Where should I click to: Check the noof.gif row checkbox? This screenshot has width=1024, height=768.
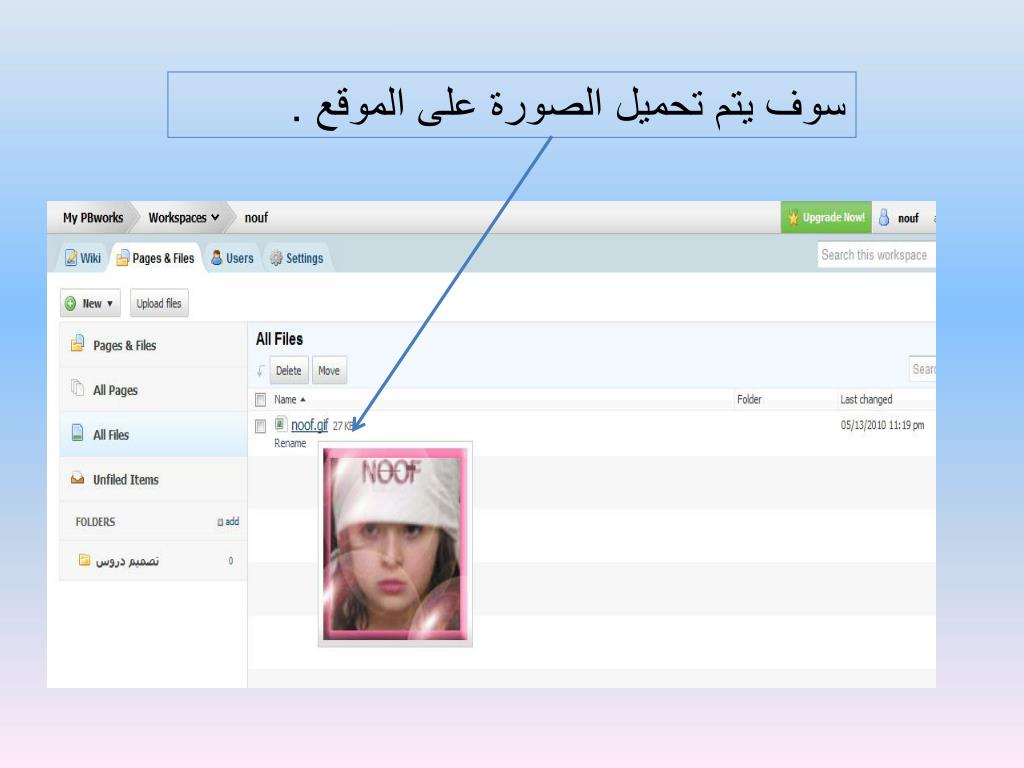pyautogui.click(x=261, y=426)
